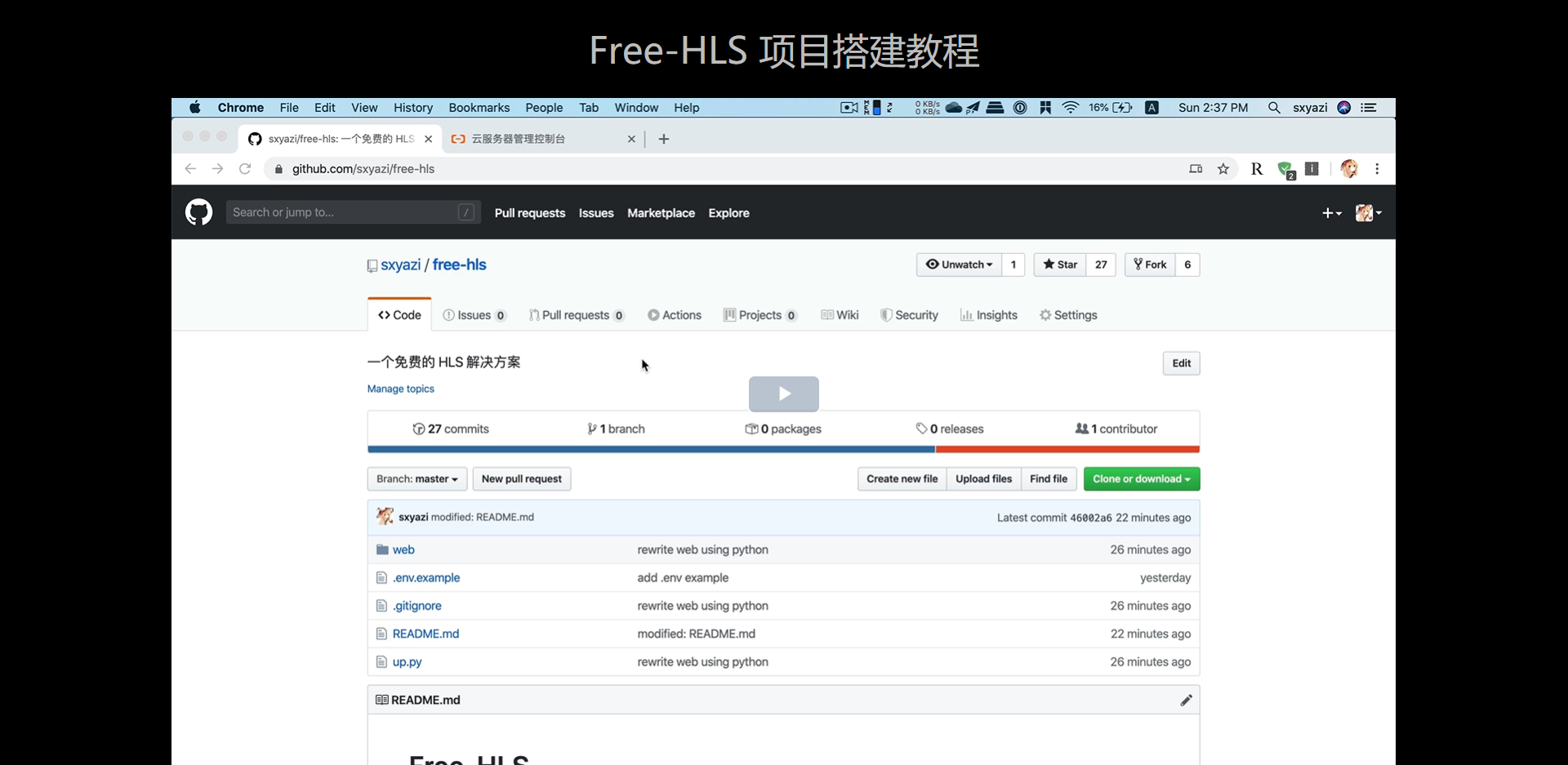Click the Find file button
This screenshot has width=1568, height=765.
point(1049,478)
